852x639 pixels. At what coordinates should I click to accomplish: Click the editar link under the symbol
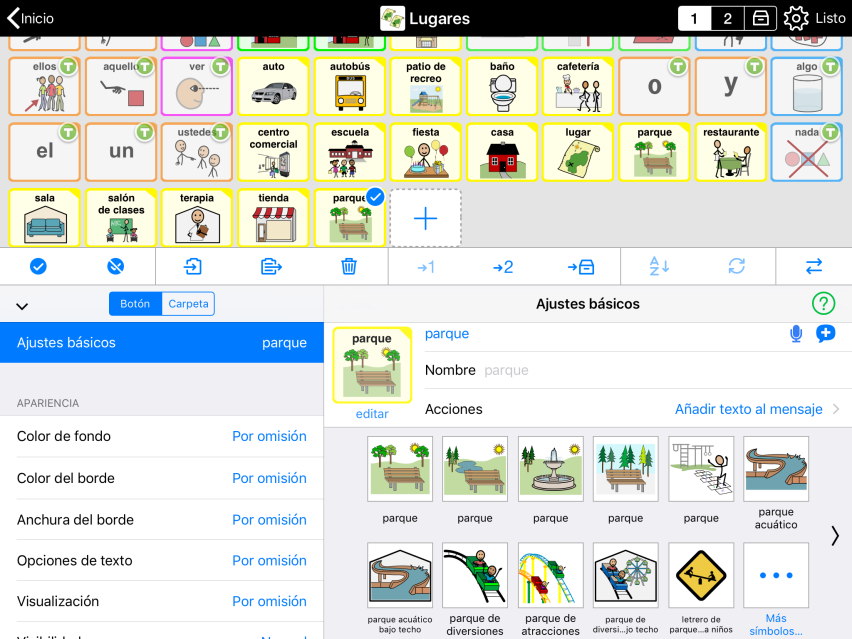click(x=372, y=414)
